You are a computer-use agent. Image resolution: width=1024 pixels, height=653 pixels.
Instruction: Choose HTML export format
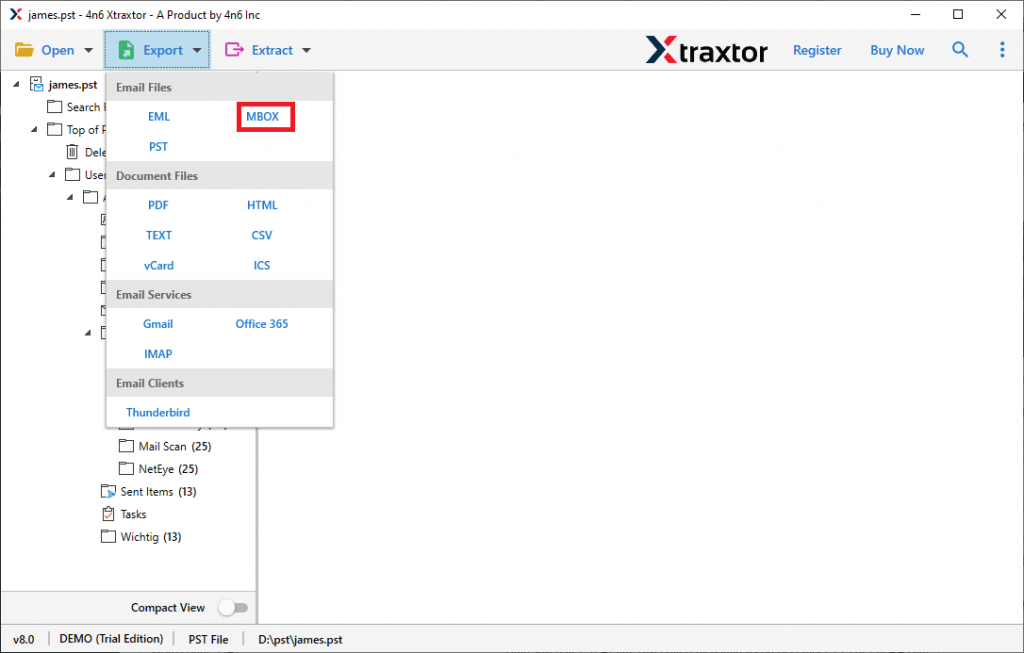coord(262,205)
